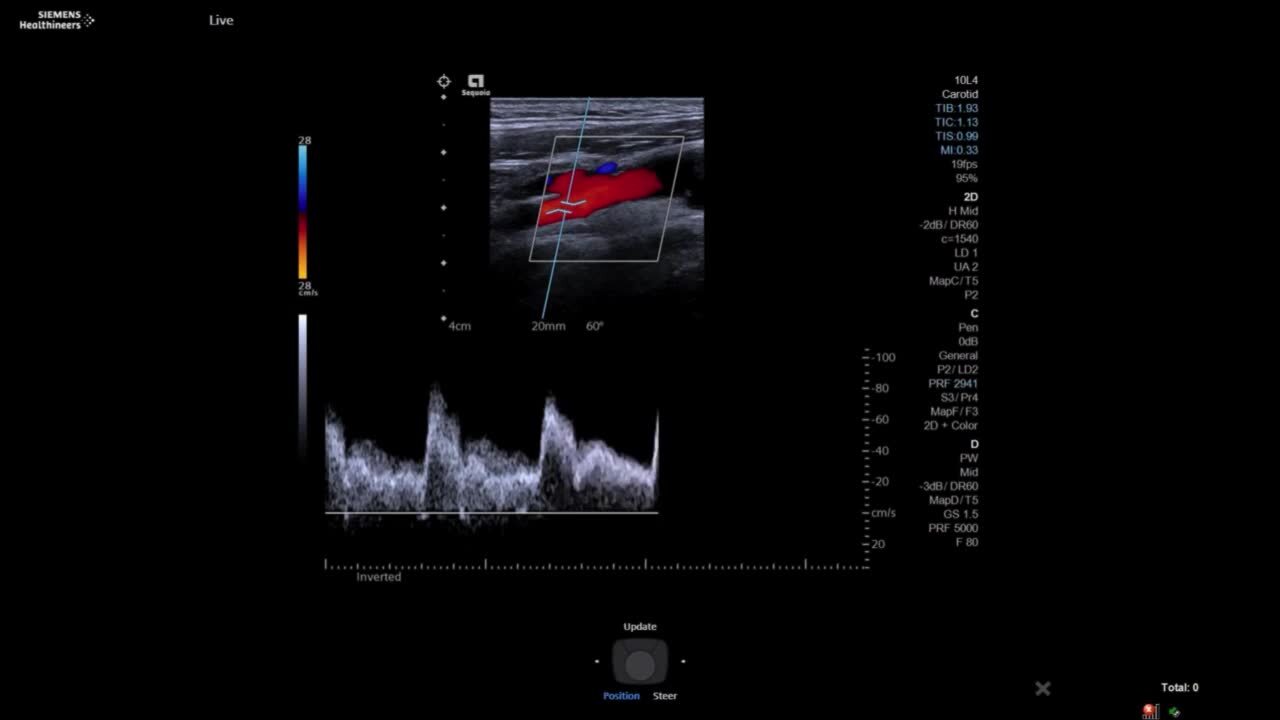Screen dimensions: 1280x720
Task: Click the TIC:1.13 value
Action: click(957, 122)
